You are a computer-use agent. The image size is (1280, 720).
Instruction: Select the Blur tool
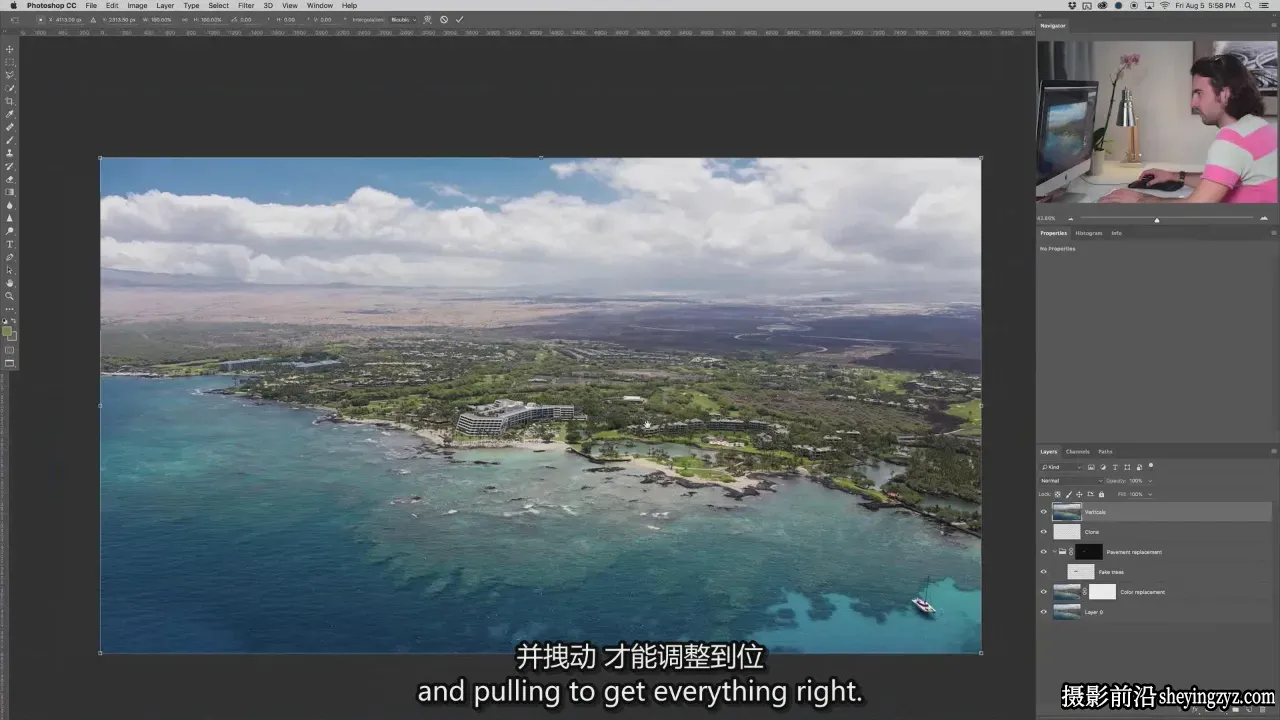click(x=10, y=205)
